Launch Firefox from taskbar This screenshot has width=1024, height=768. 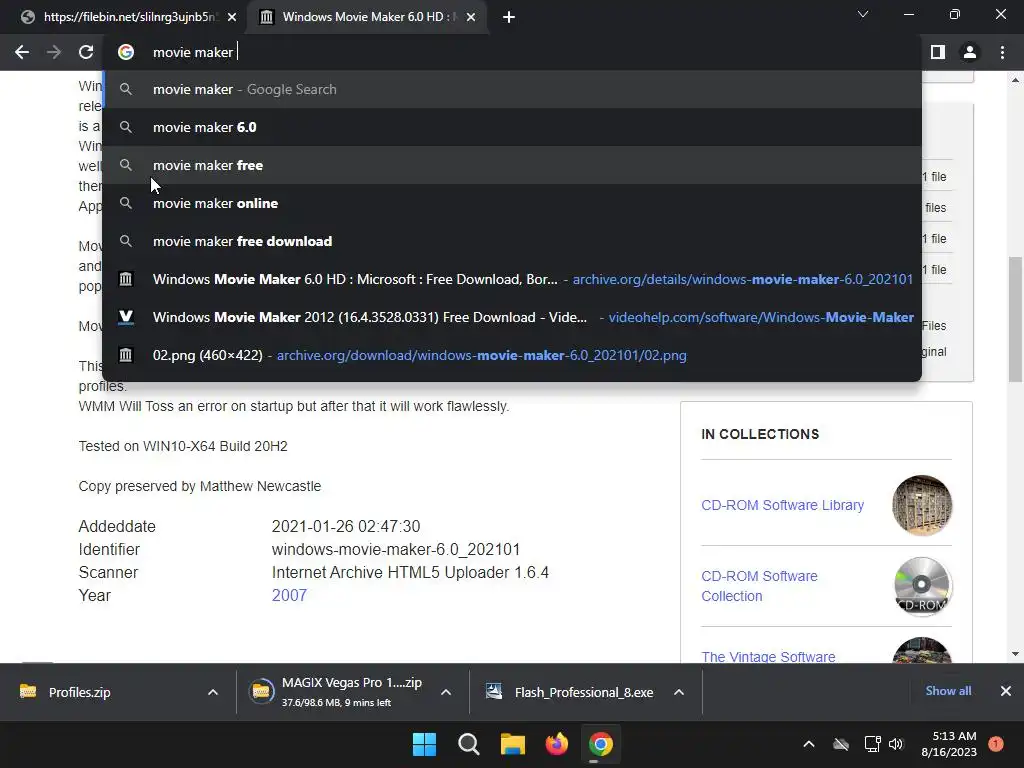556,744
